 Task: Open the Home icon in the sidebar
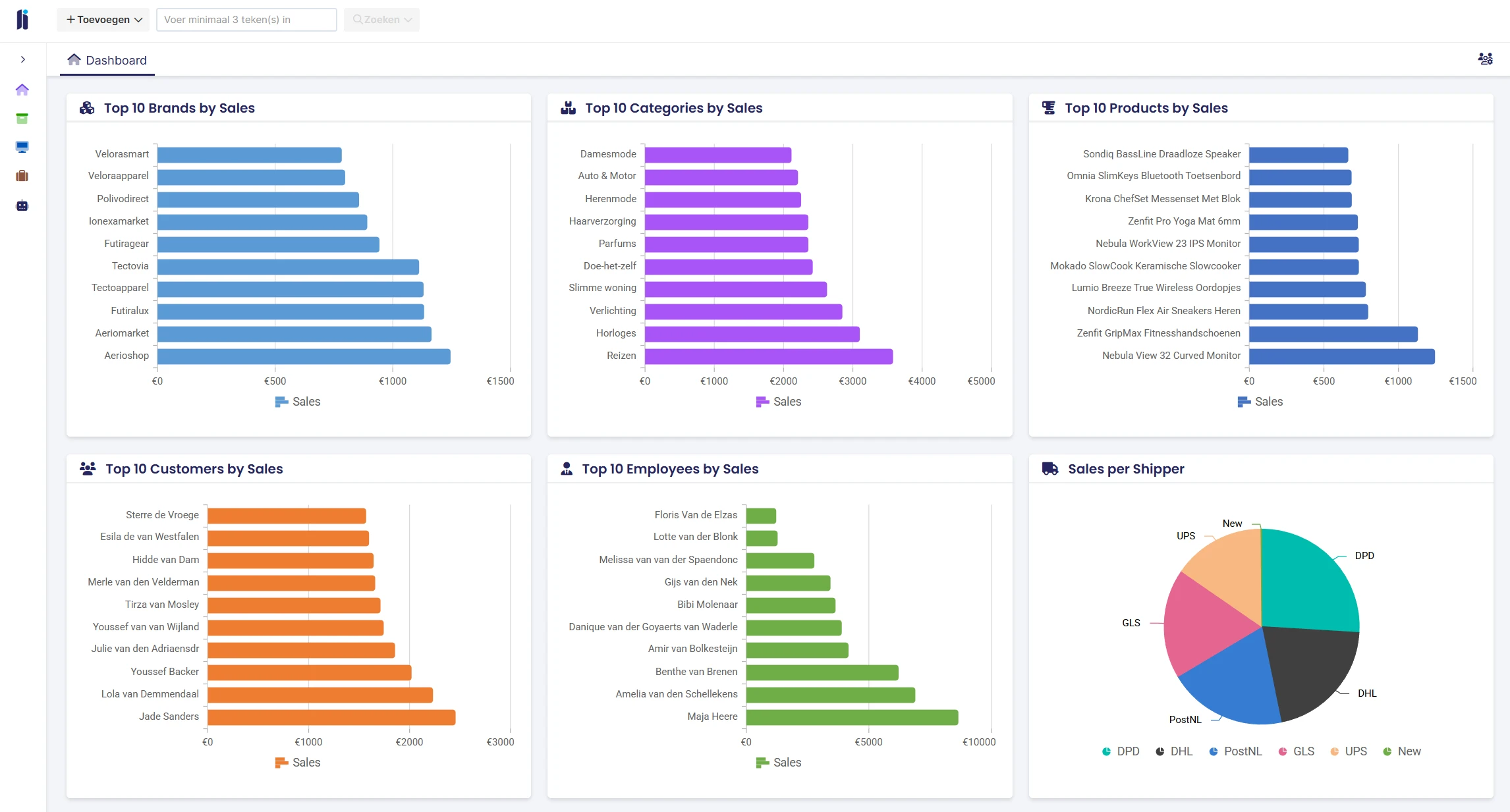(22, 90)
